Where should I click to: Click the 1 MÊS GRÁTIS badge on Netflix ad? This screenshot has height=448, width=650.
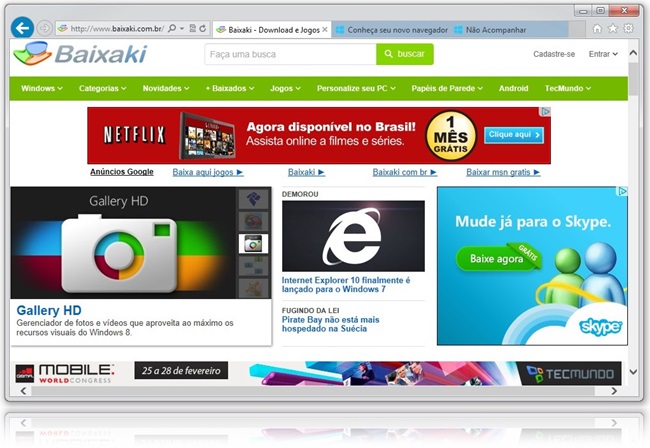coord(451,136)
